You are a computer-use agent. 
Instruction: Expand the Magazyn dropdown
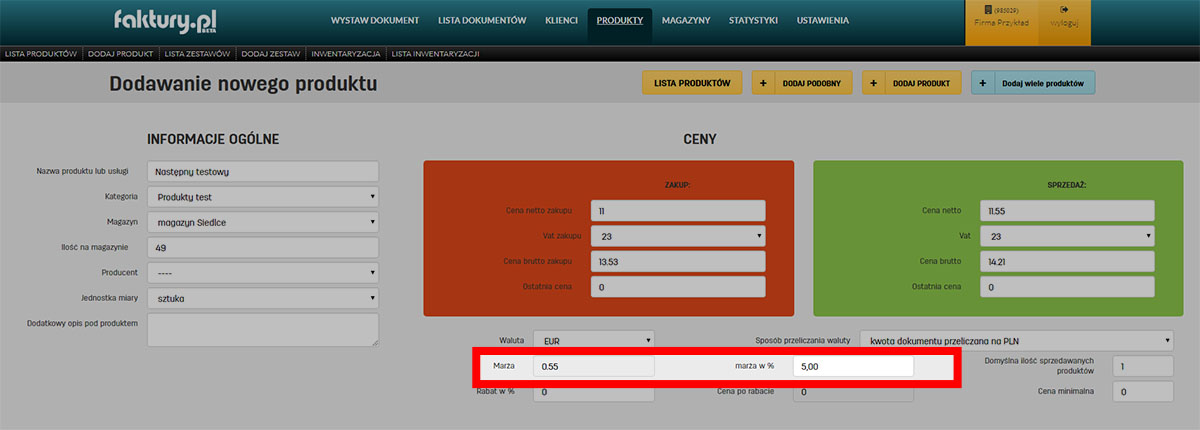coord(263,222)
